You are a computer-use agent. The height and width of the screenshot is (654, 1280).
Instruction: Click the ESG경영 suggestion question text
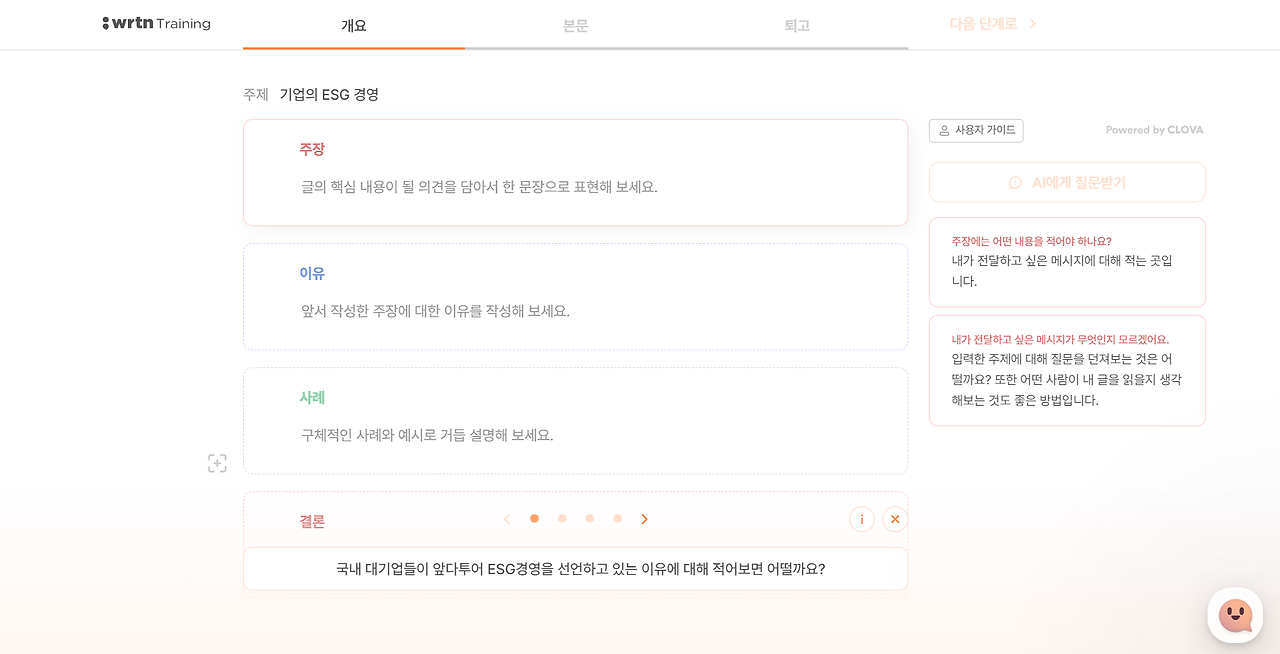580,569
